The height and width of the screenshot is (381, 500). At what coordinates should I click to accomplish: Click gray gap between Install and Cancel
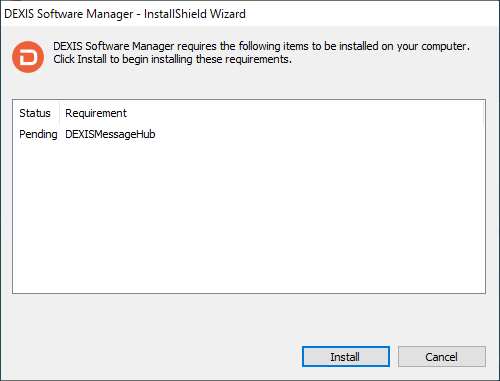[x=394, y=357]
